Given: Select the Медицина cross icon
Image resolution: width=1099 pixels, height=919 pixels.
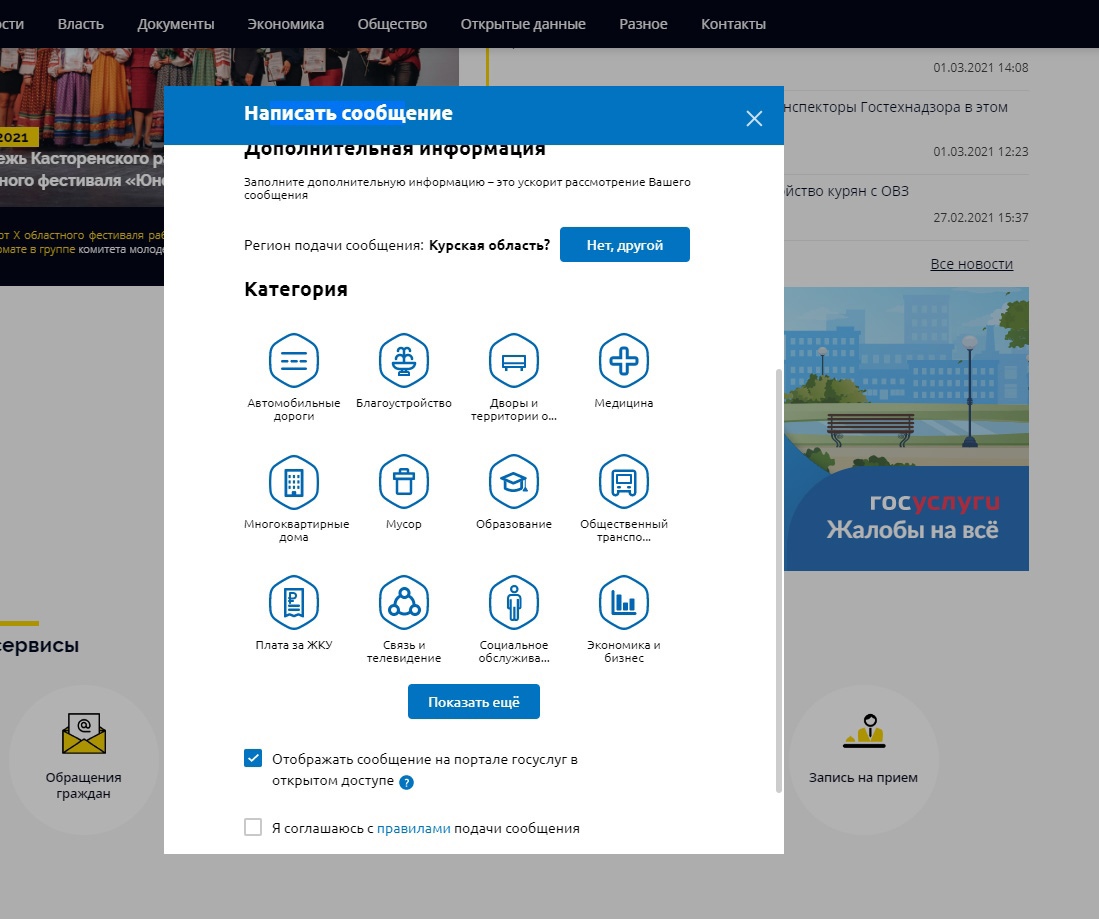Looking at the screenshot, I should pos(623,361).
